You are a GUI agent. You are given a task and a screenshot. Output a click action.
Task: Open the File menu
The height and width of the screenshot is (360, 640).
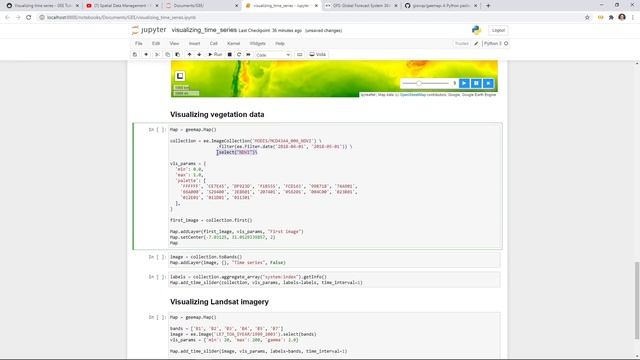[139, 43]
